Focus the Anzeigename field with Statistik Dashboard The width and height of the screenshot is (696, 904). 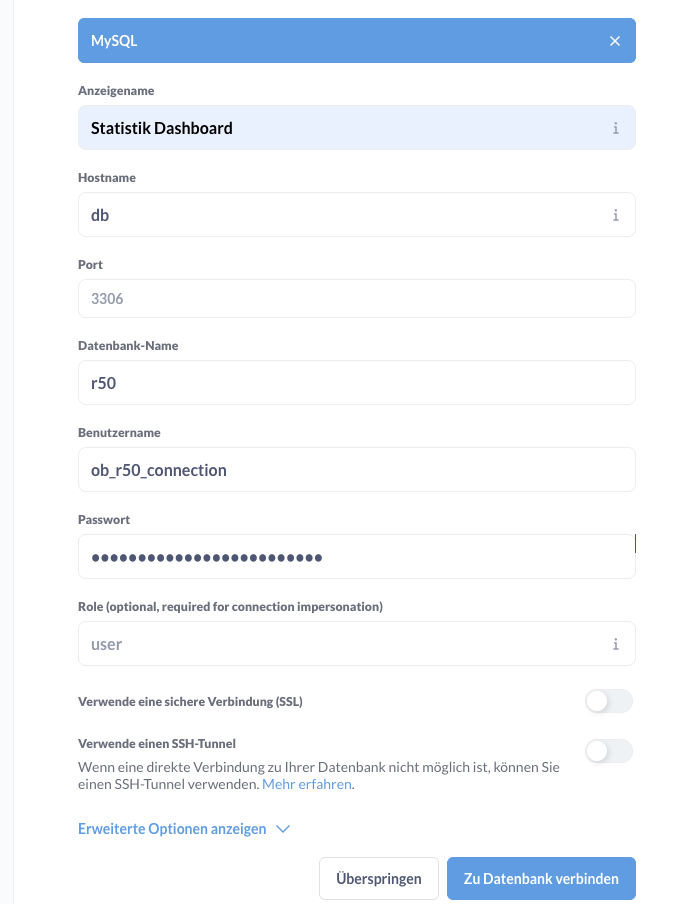[340, 128]
